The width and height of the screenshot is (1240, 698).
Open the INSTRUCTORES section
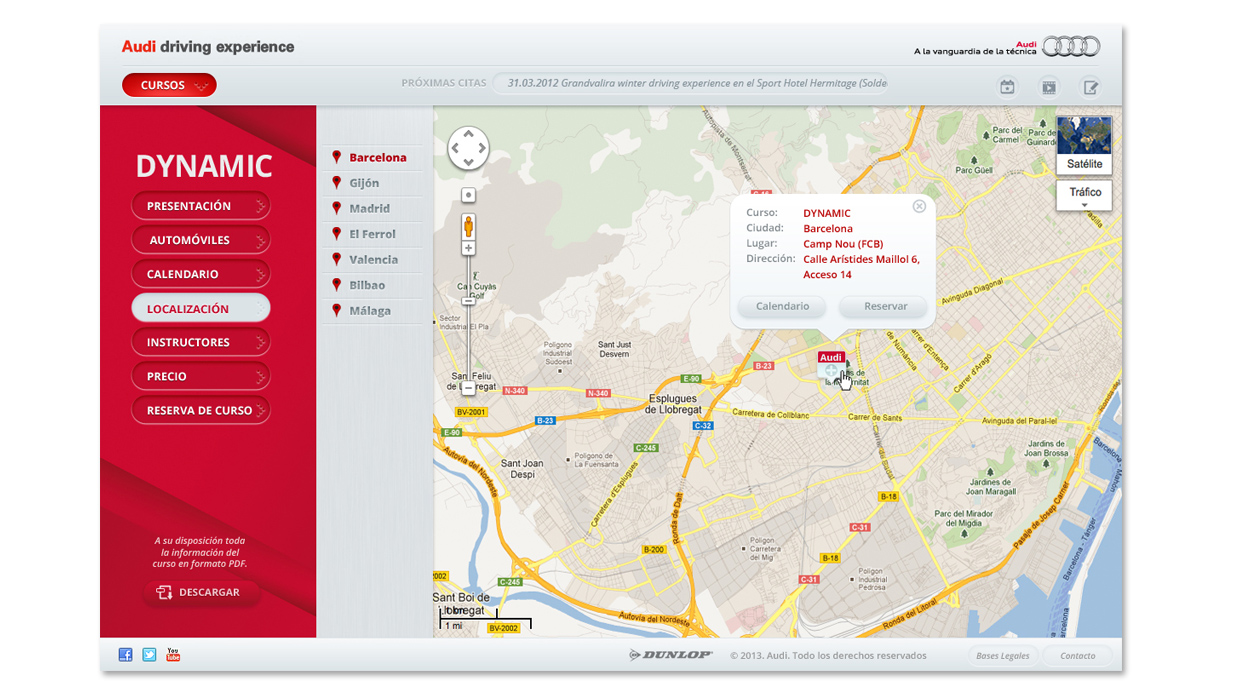click(201, 342)
